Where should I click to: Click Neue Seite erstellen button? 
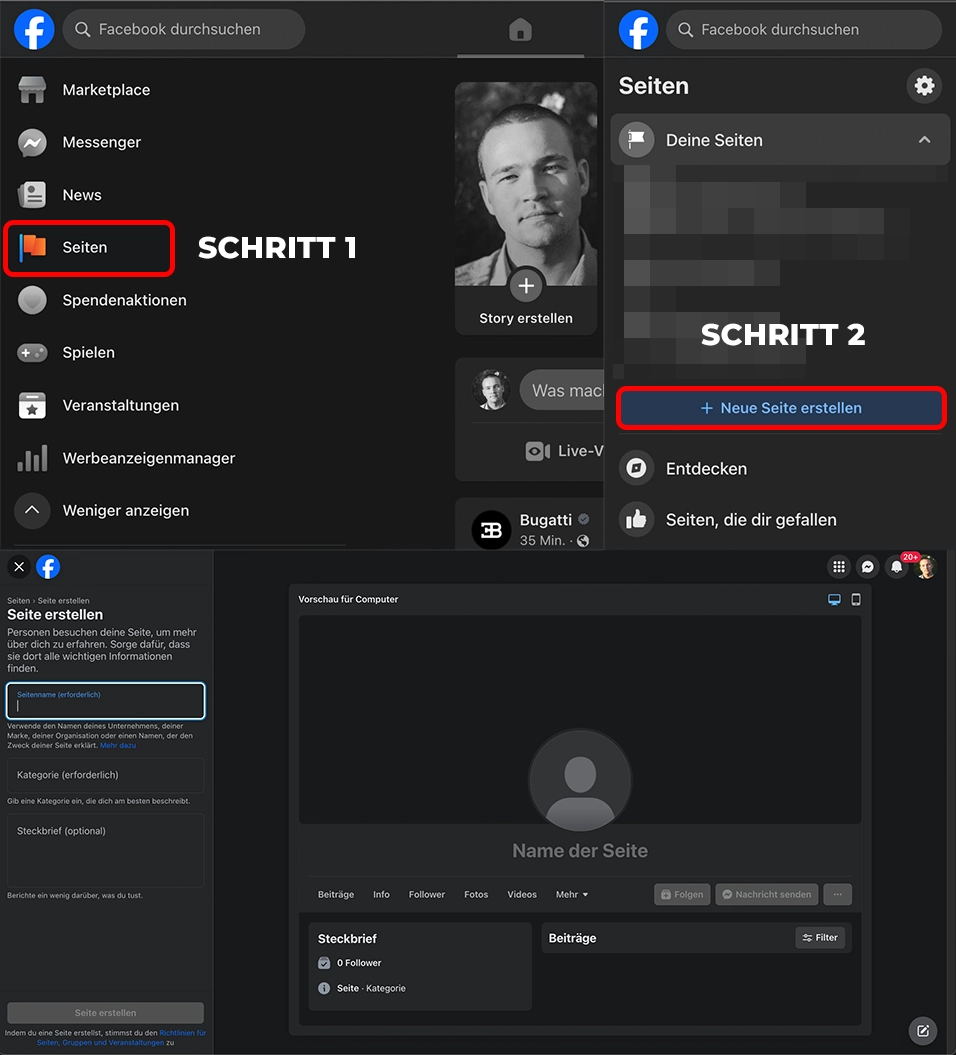pyautogui.click(x=781, y=408)
